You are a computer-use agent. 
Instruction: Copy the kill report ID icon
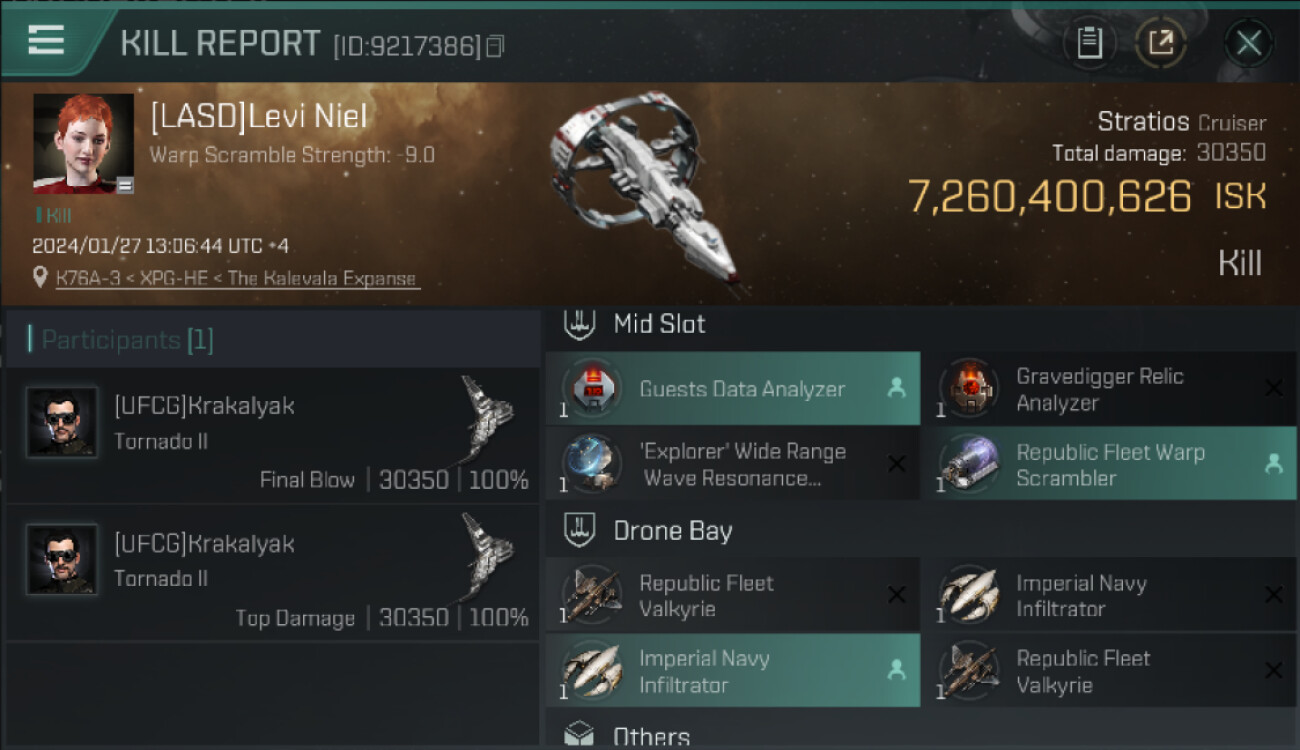(x=494, y=46)
